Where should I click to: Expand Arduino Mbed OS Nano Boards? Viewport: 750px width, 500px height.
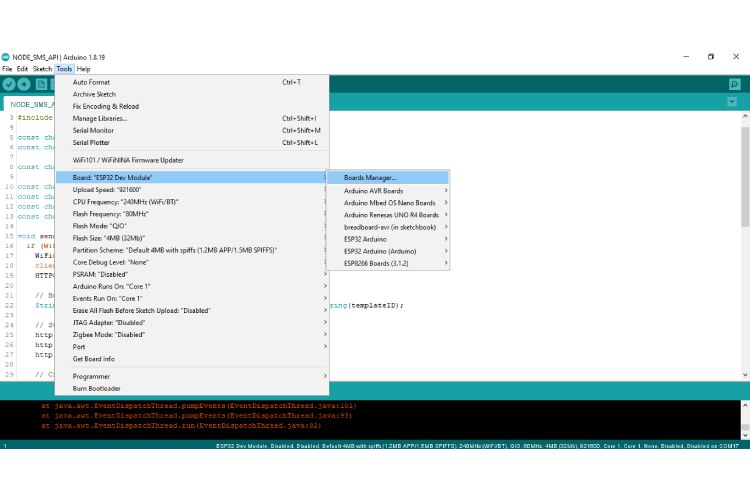(x=388, y=203)
